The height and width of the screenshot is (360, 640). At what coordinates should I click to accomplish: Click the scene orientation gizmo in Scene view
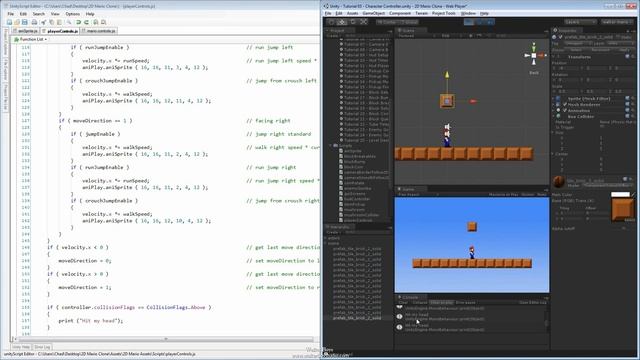(534, 55)
